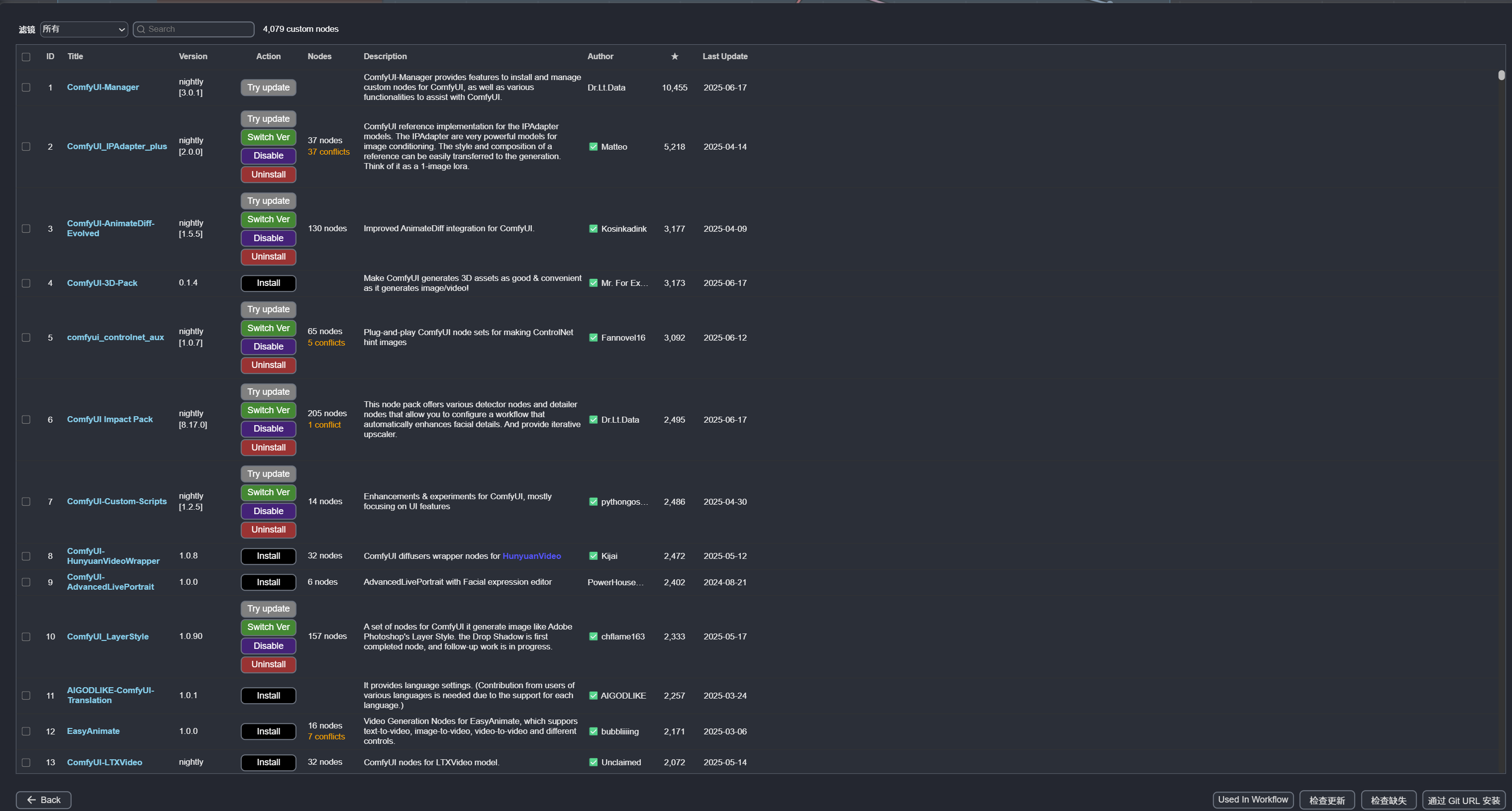Install ComfyUI-LTXVideo
The width and height of the screenshot is (1512, 811).
point(268,762)
